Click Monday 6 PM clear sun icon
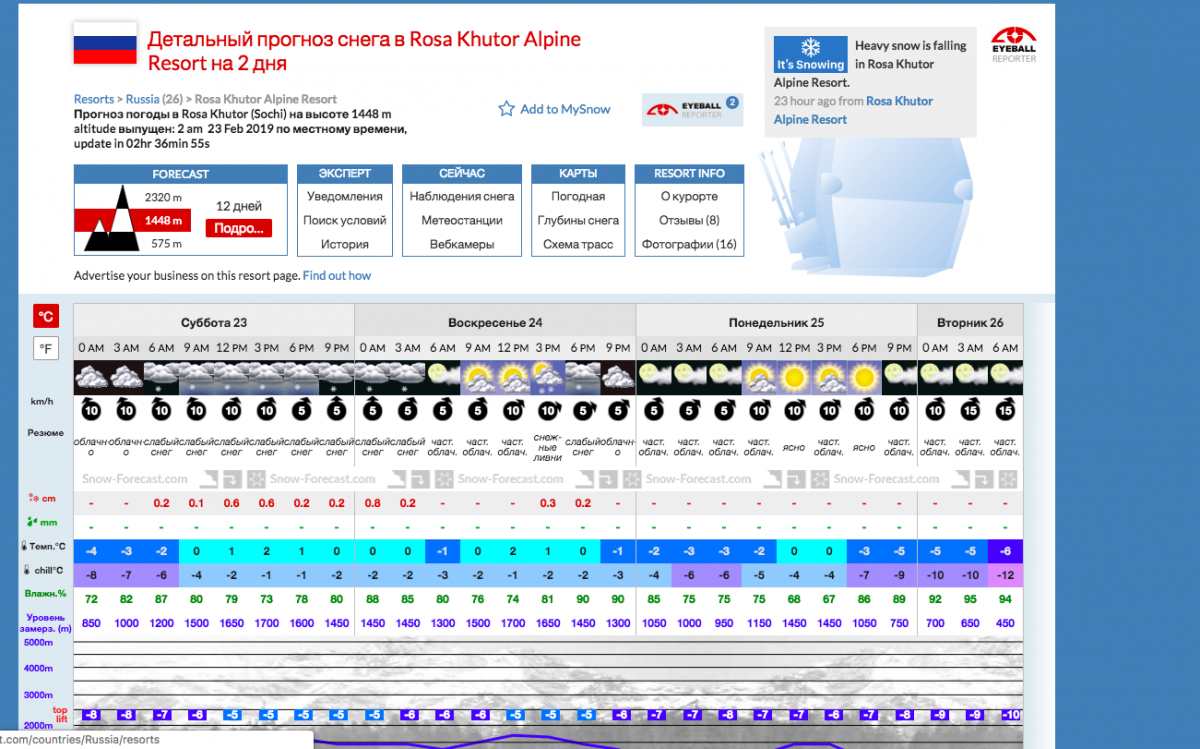1200x749 pixels. [x=864, y=377]
